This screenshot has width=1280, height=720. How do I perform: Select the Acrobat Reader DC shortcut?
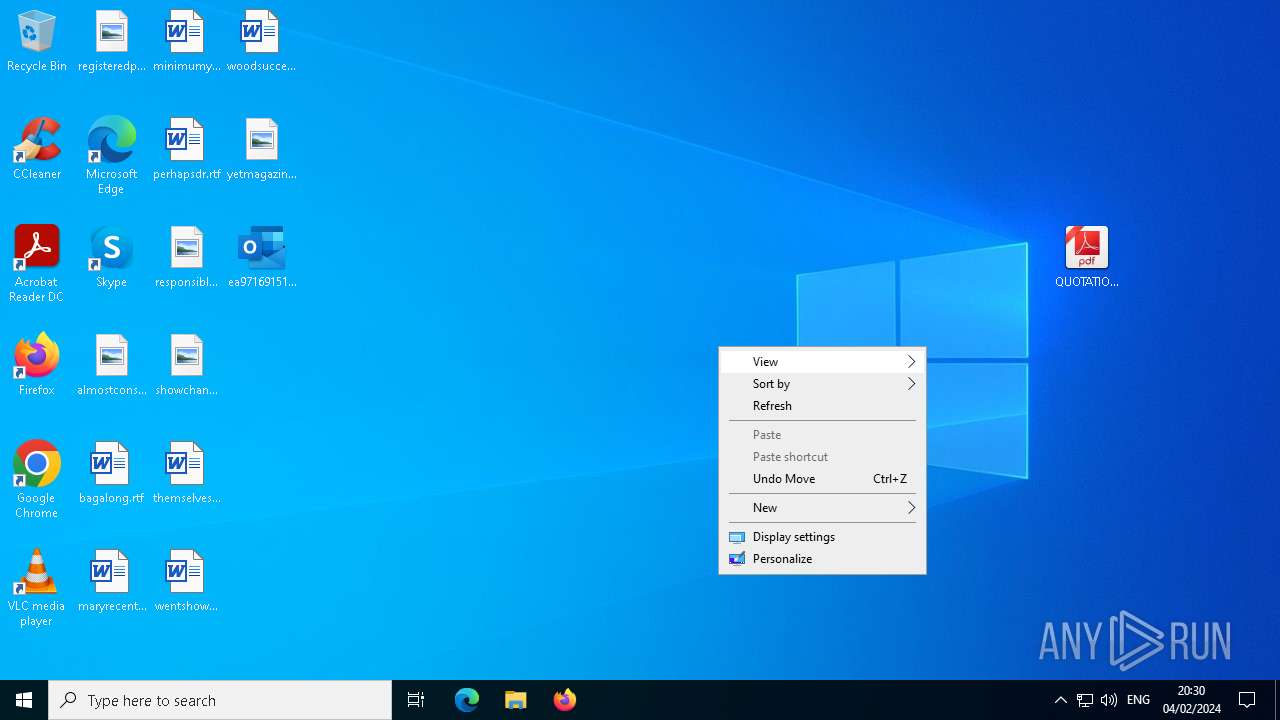pos(37,264)
